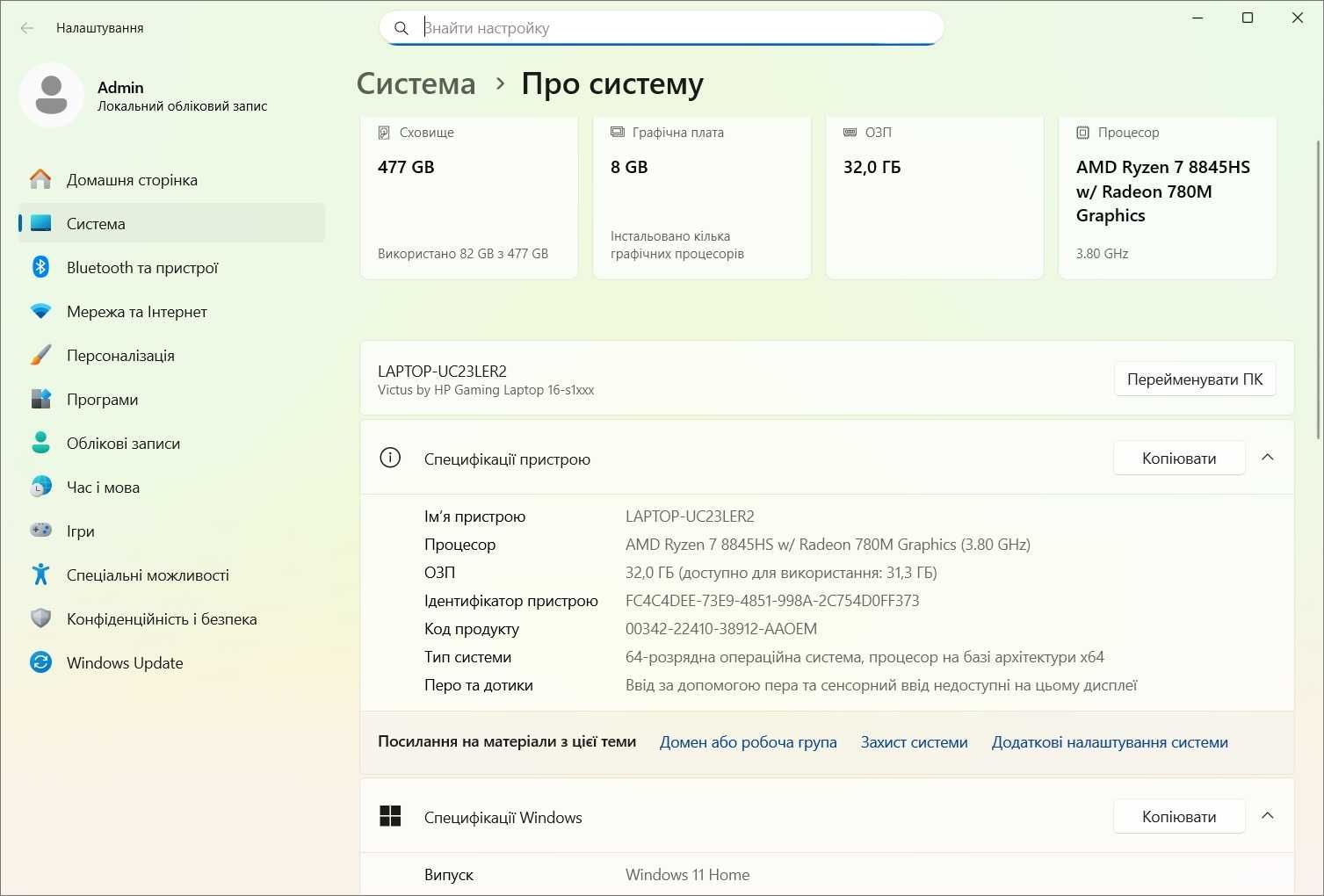Click the Процесор value with 3.80 GHz
The height and width of the screenshot is (896, 1324).
pyautogui.click(x=828, y=545)
